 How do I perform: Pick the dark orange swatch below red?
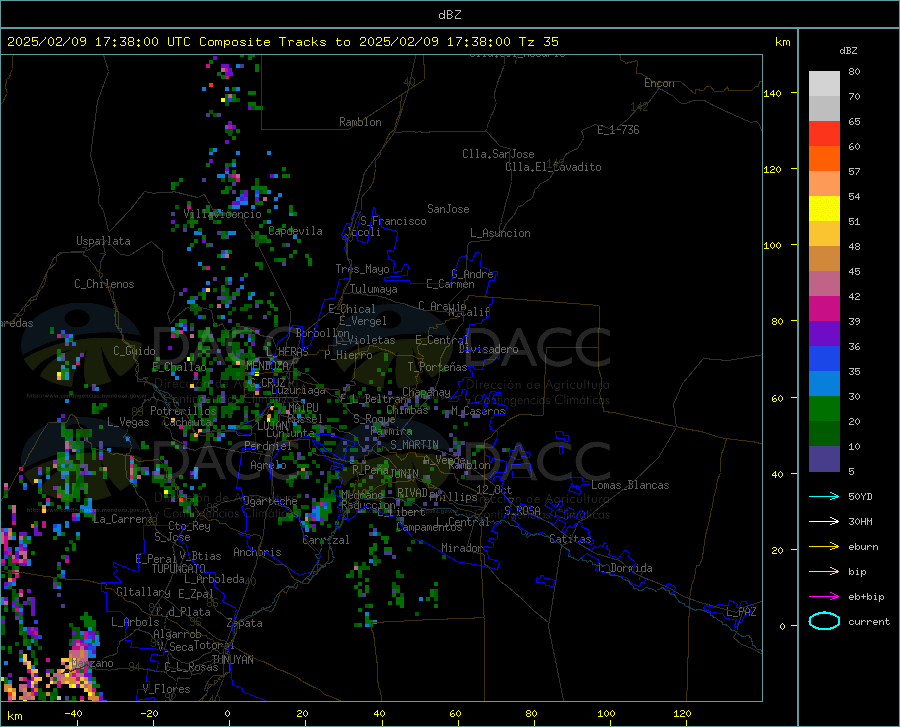click(x=824, y=158)
